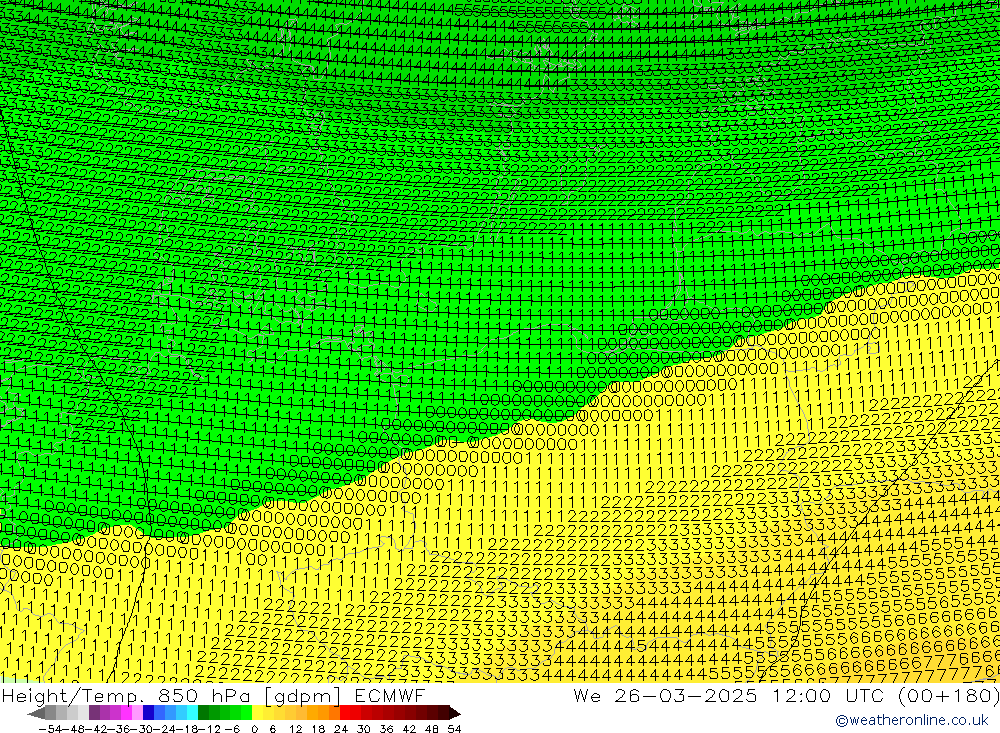Click the magenta swatch above legend value -36
Image resolution: width=1000 pixels, height=733 pixels.
126,713
